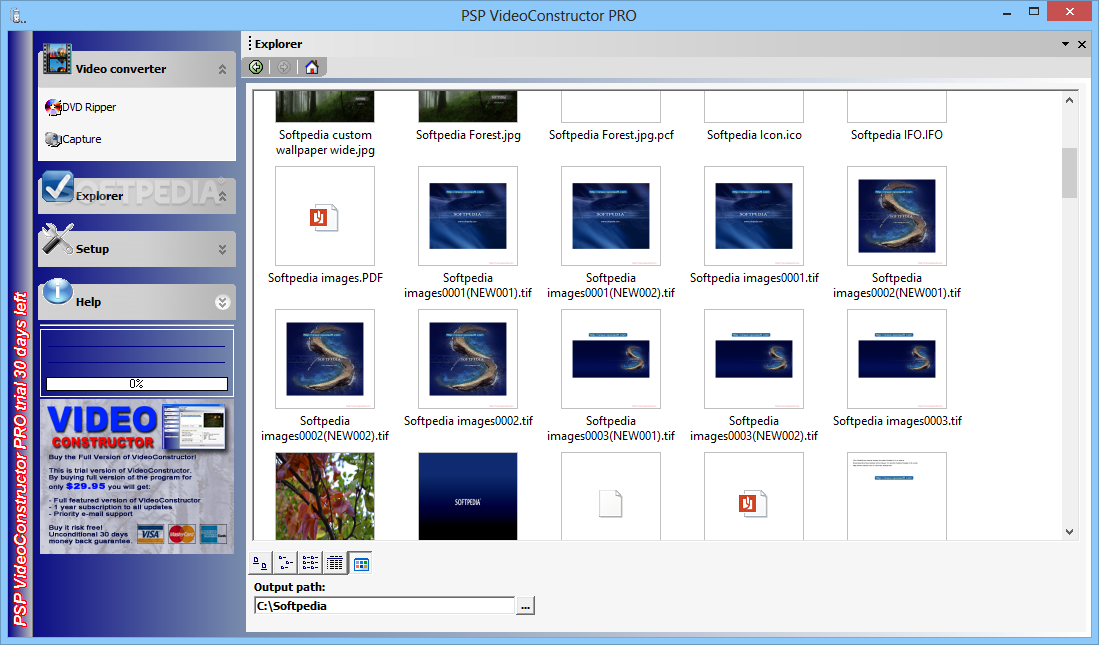Switch to small icons view

[x=285, y=563]
